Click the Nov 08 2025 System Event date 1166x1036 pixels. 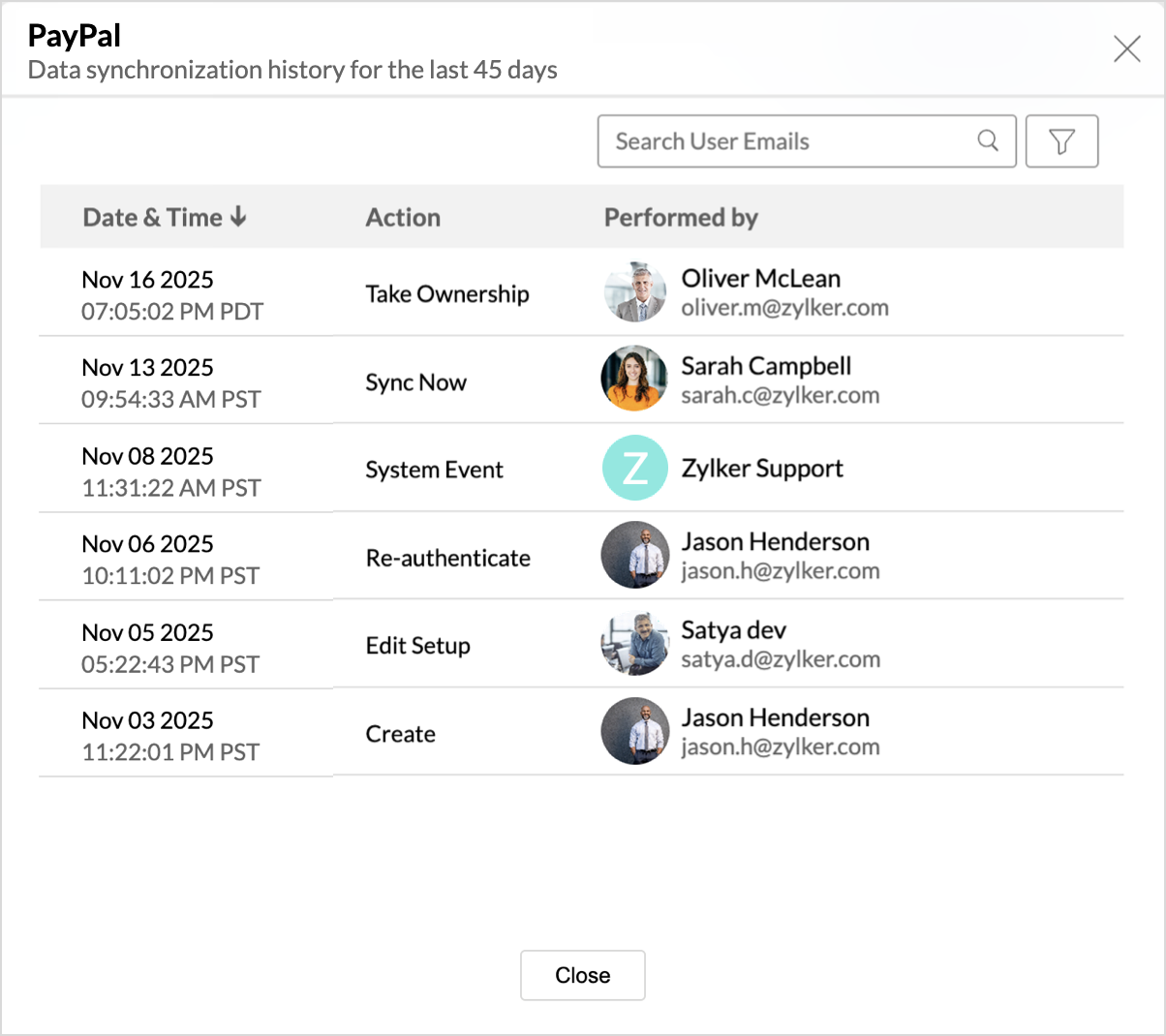[147, 456]
